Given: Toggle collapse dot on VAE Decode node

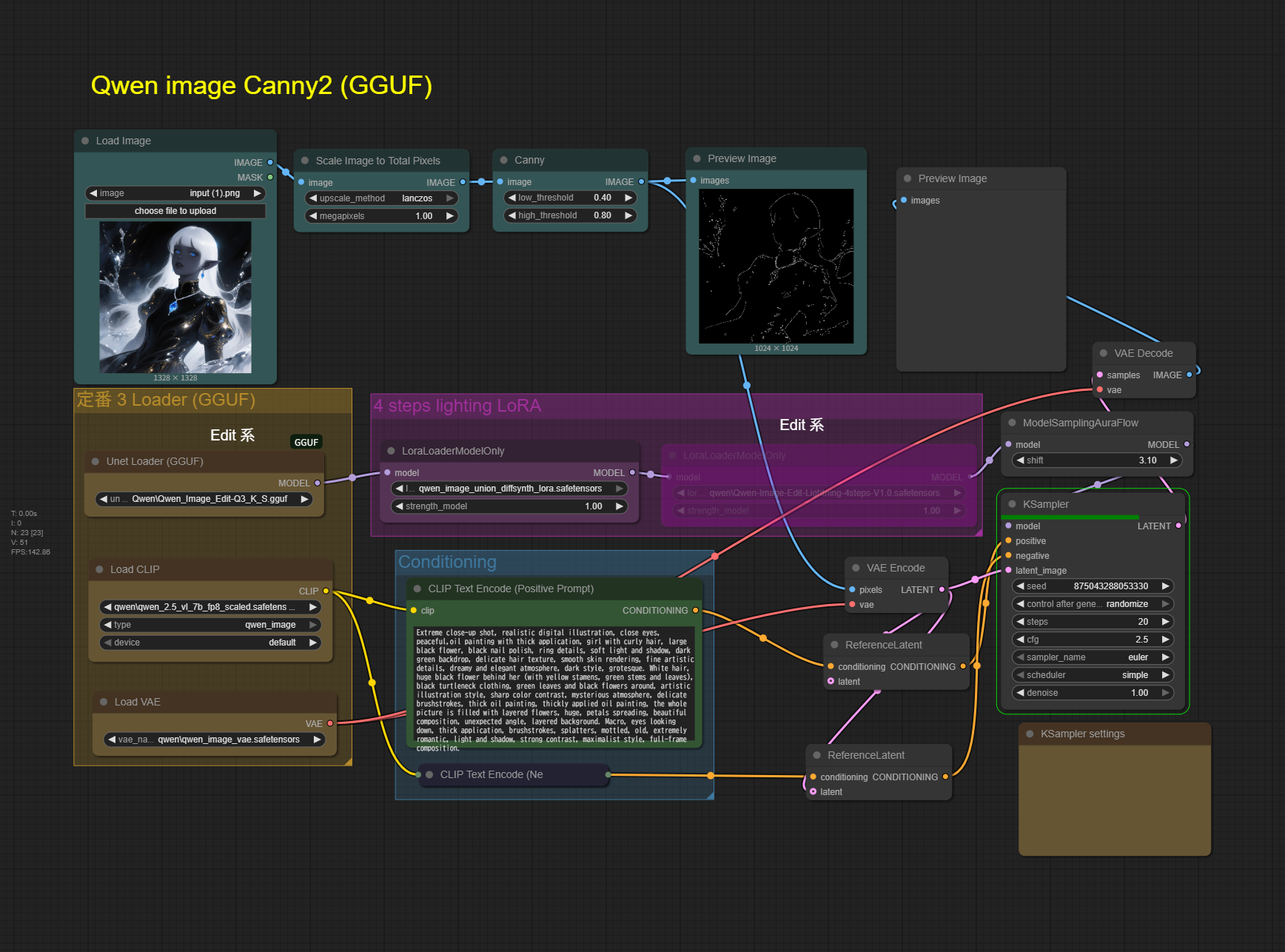Looking at the screenshot, I should [x=1104, y=353].
